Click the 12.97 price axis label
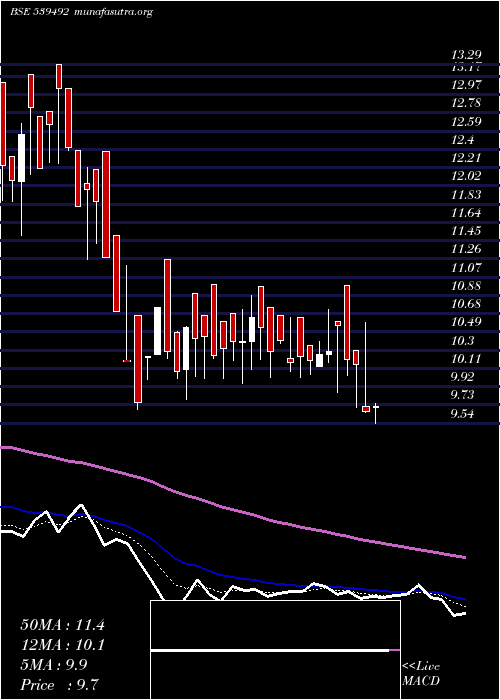The height and width of the screenshot is (700, 500). [466, 85]
